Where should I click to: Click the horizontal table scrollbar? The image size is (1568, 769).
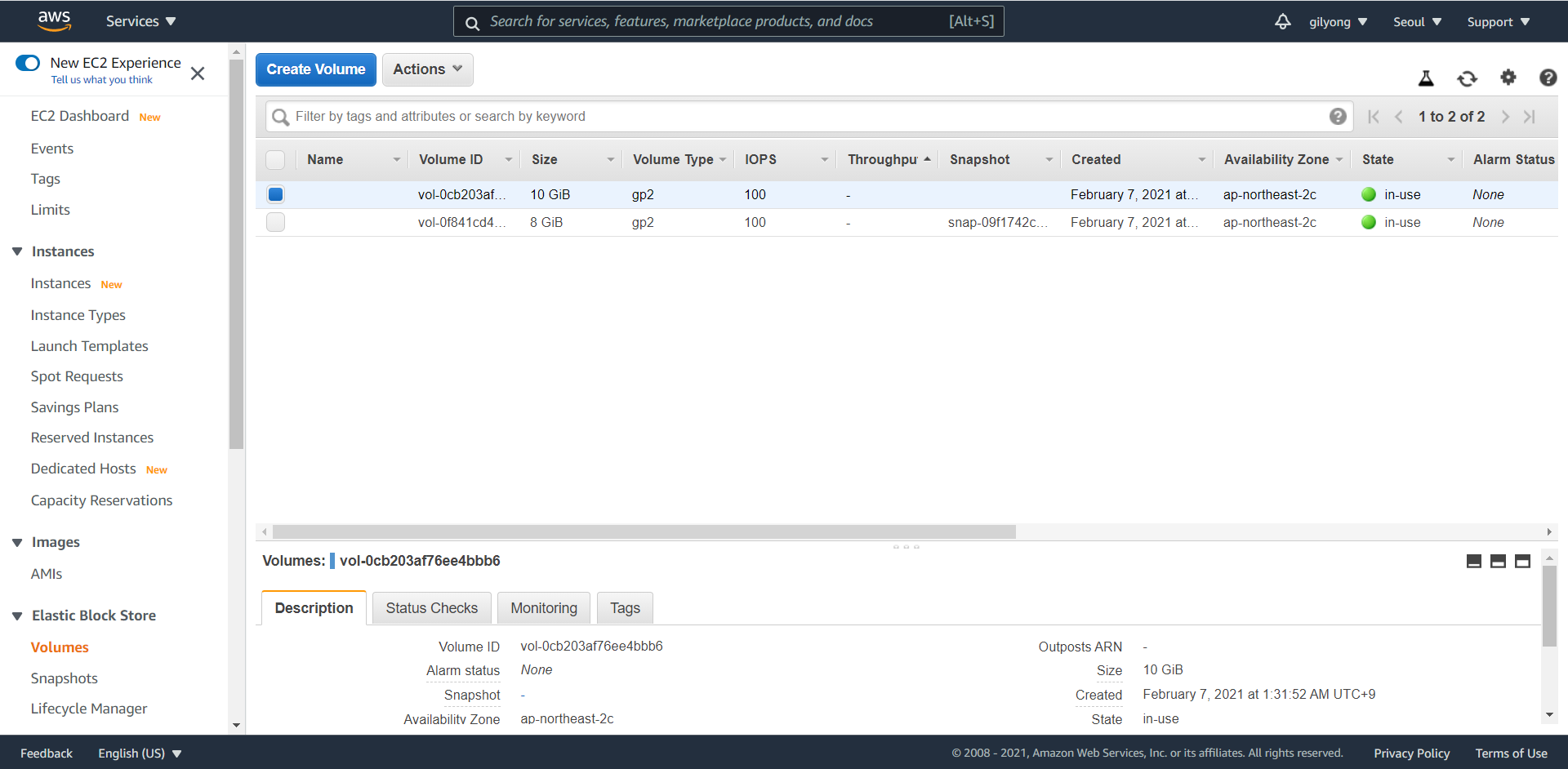pyautogui.click(x=644, y=532)
